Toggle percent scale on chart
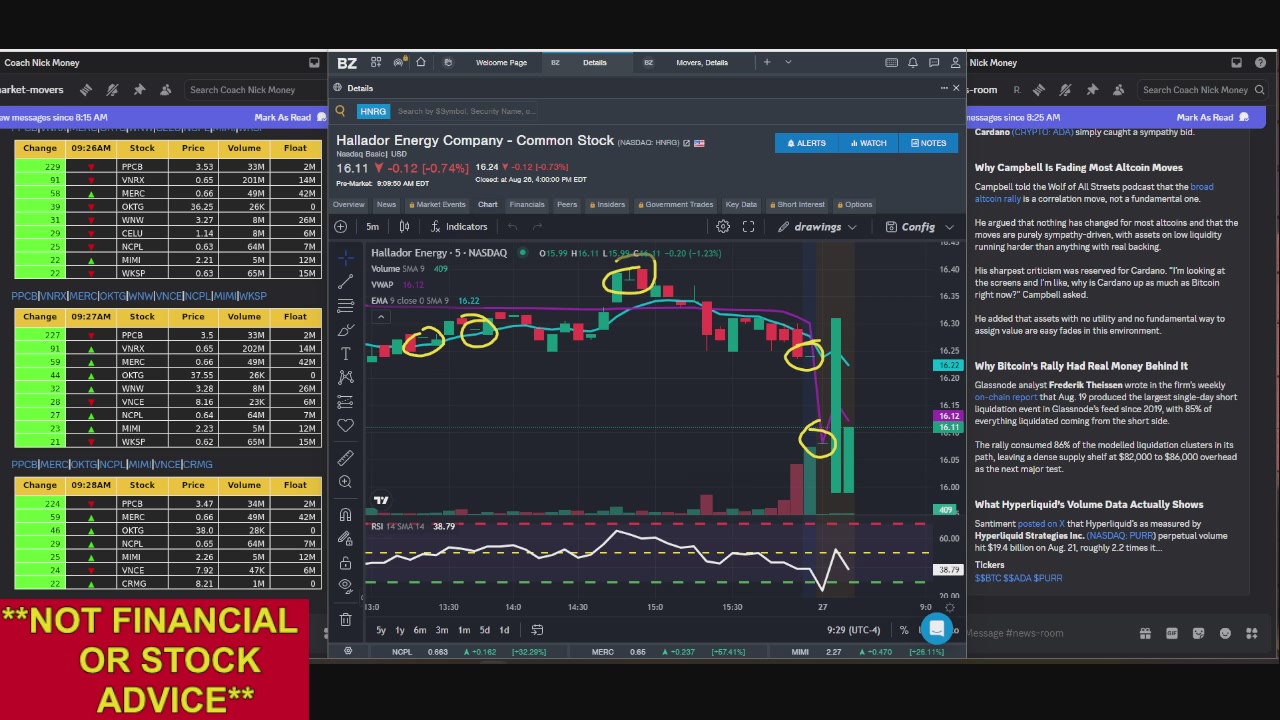The image size is (1280, 720). pos(904,630)
